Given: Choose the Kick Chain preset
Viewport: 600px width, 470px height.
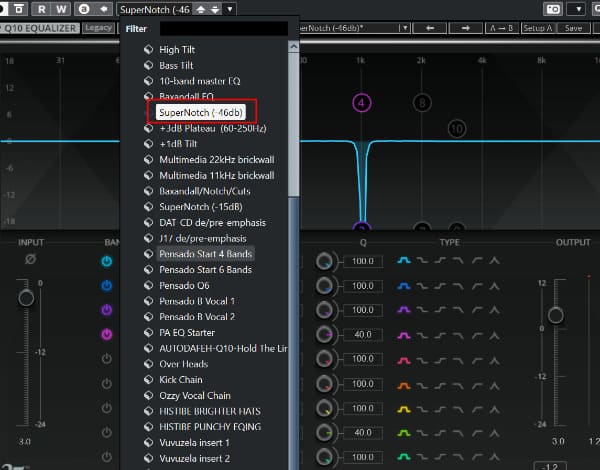Looking at the screenshot, I should click(181, 380).
